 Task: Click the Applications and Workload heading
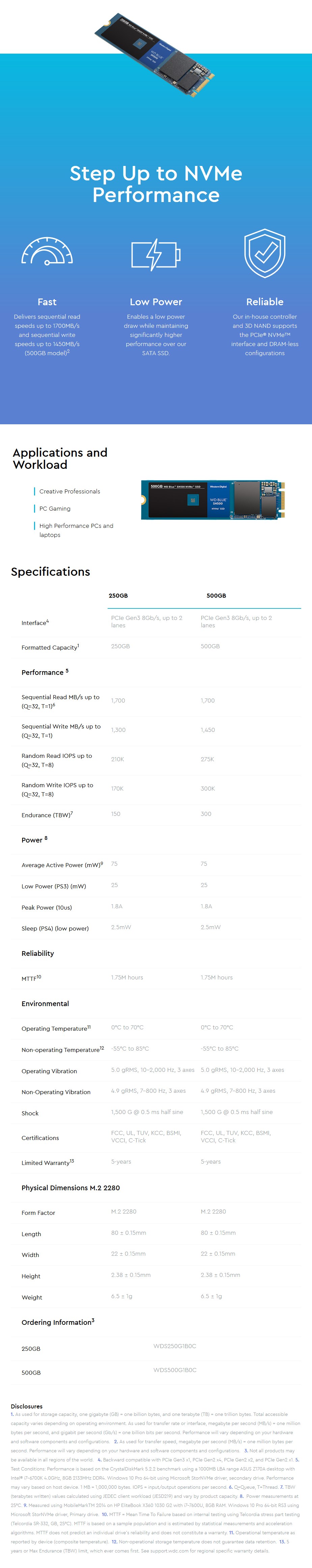coord(60,458)
